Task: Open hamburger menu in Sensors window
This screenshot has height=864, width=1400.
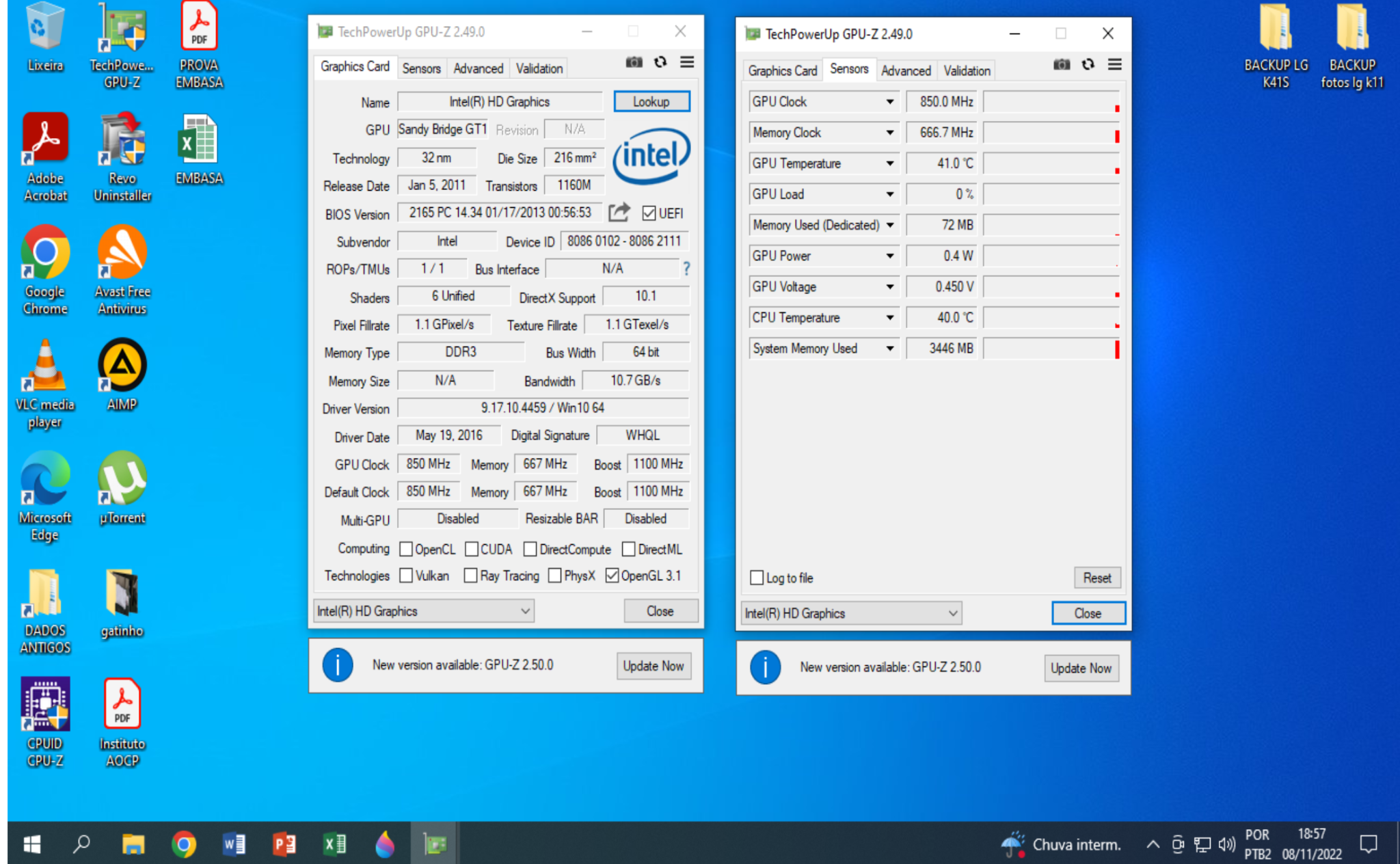Action: (1115, 64)
